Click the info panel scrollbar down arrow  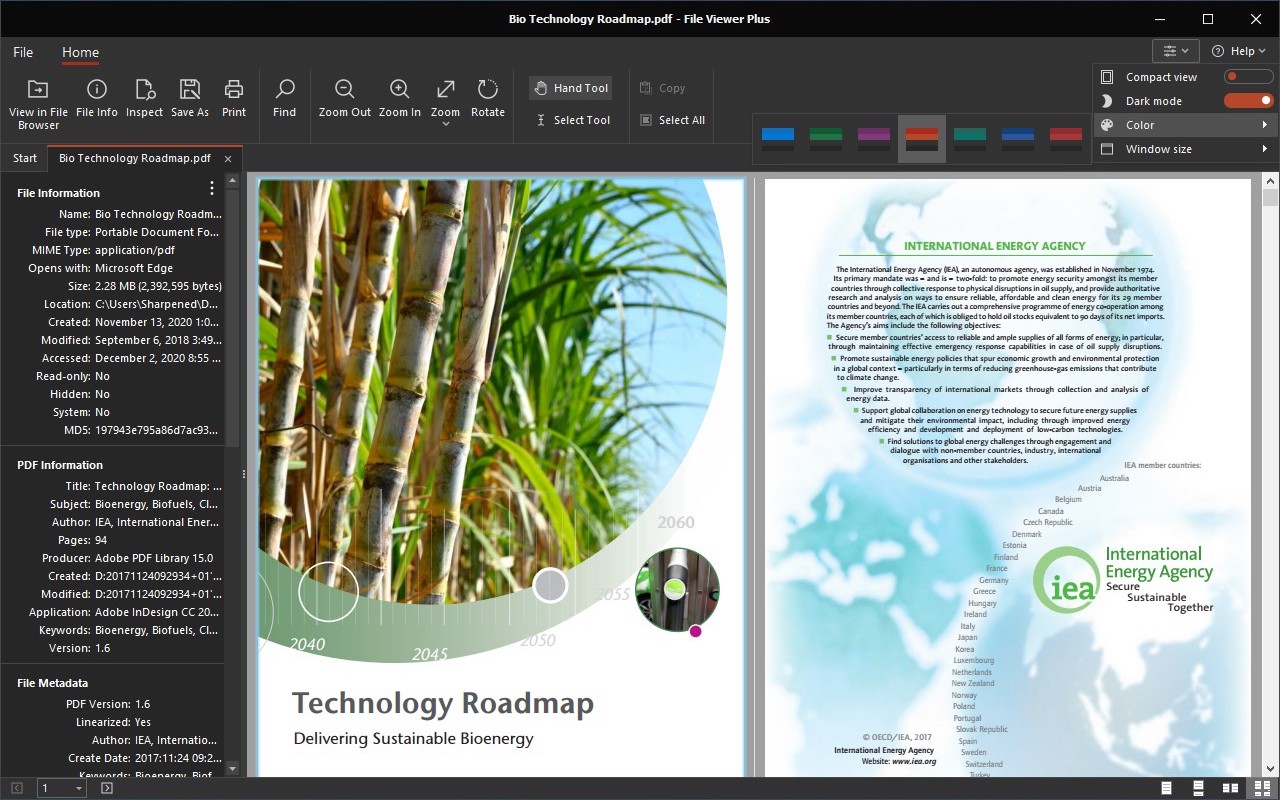pyautogui.click(x=233, y=768)
